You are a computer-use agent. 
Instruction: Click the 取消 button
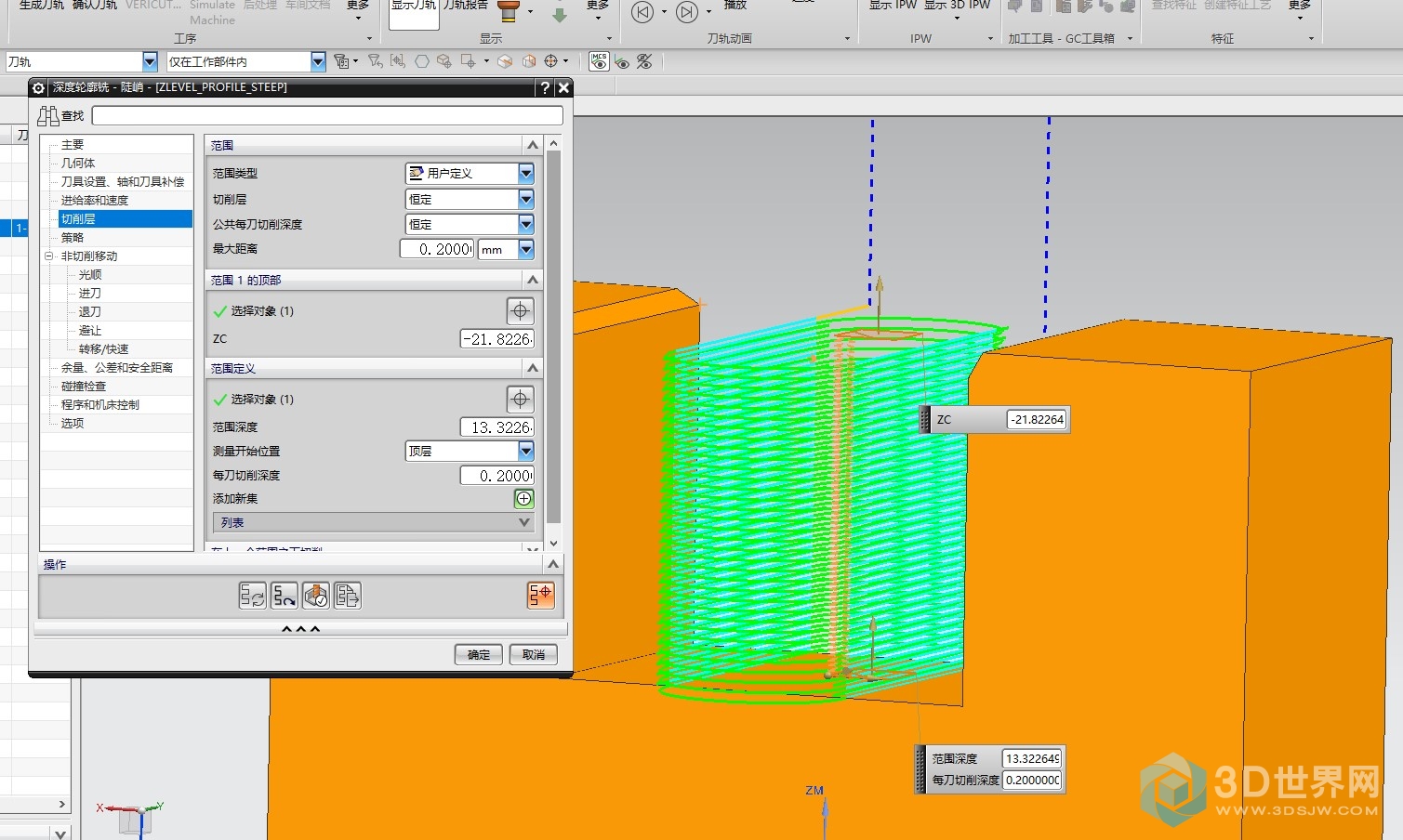tap(534, 654)
